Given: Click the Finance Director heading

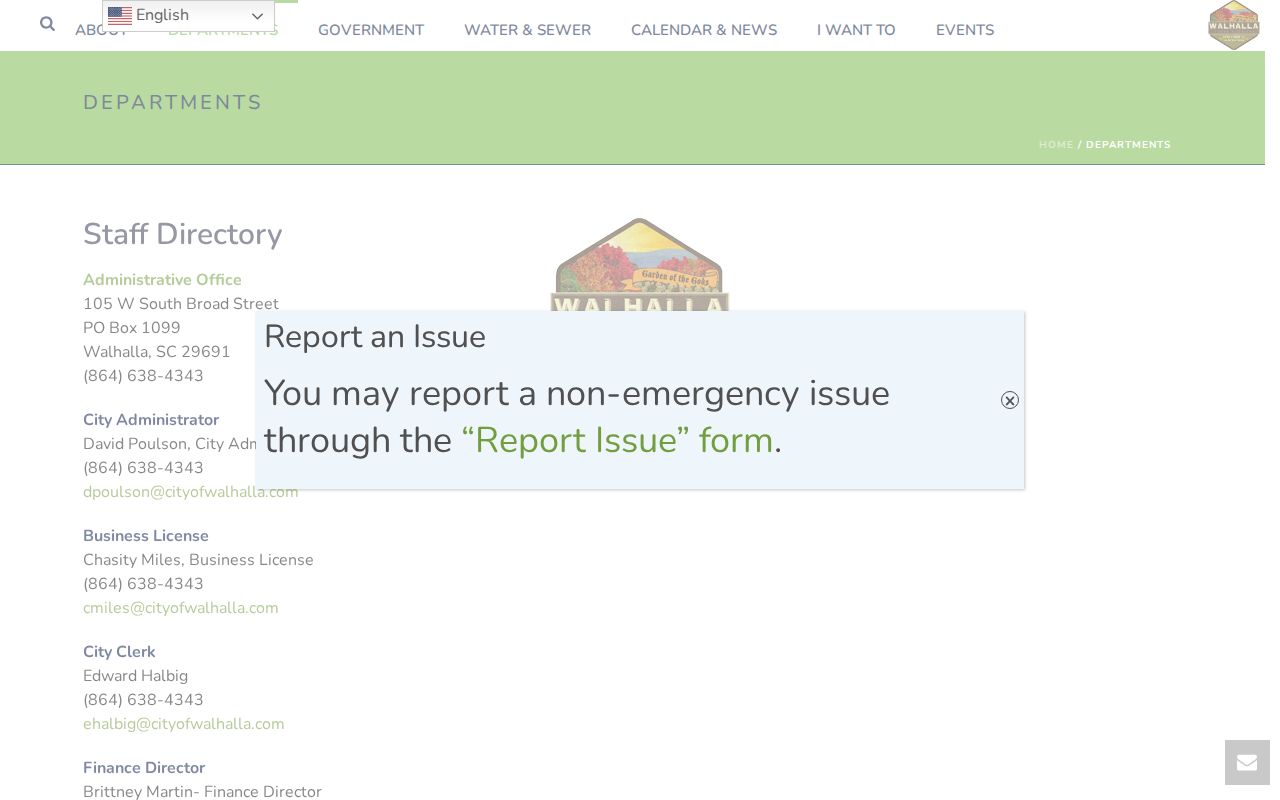Looking at the screenshot, I should tap(144, 768).
